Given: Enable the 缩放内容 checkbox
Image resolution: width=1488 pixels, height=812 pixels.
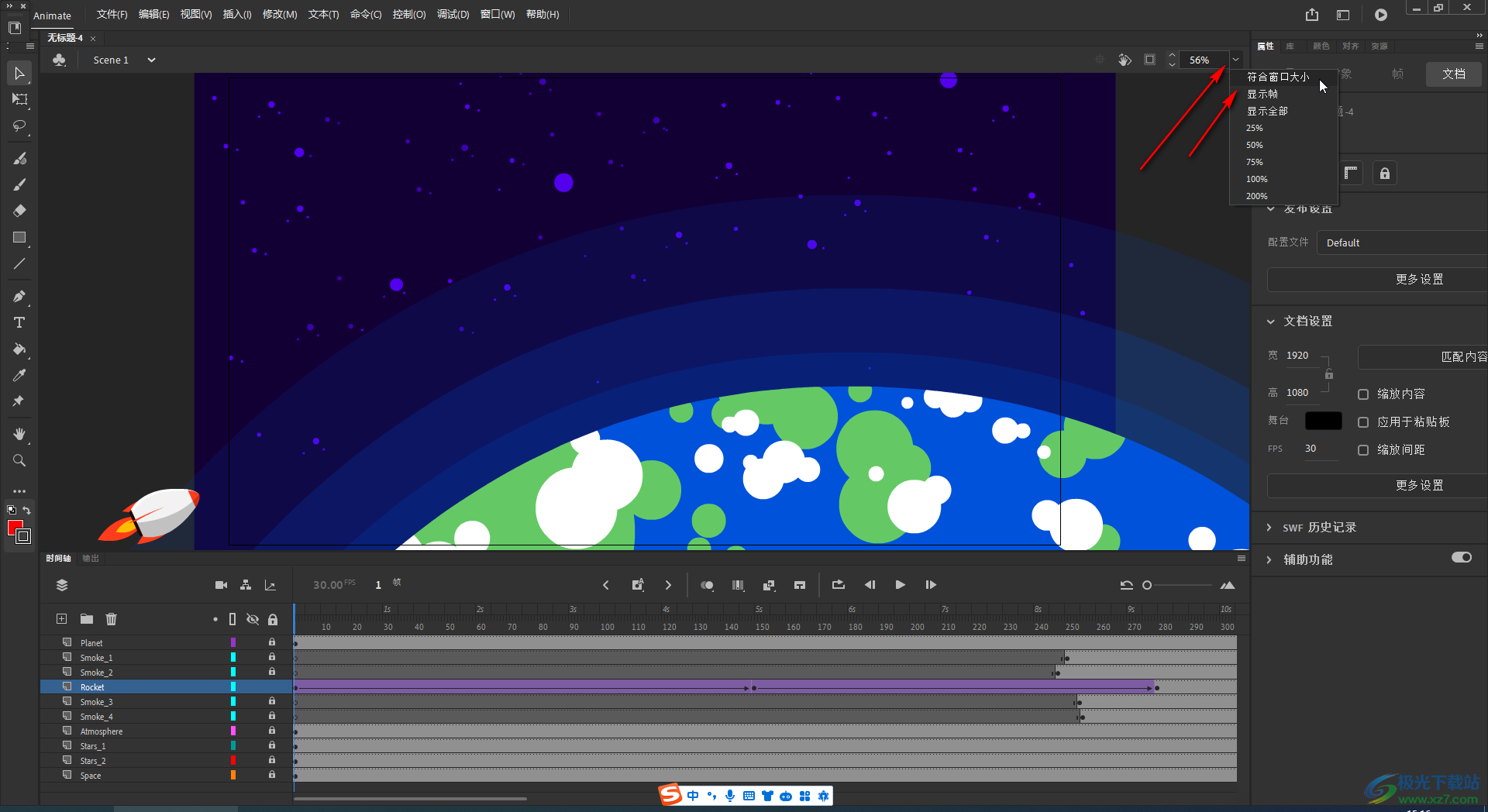Looking at the screenshot, I should [x=1363, y=394].
